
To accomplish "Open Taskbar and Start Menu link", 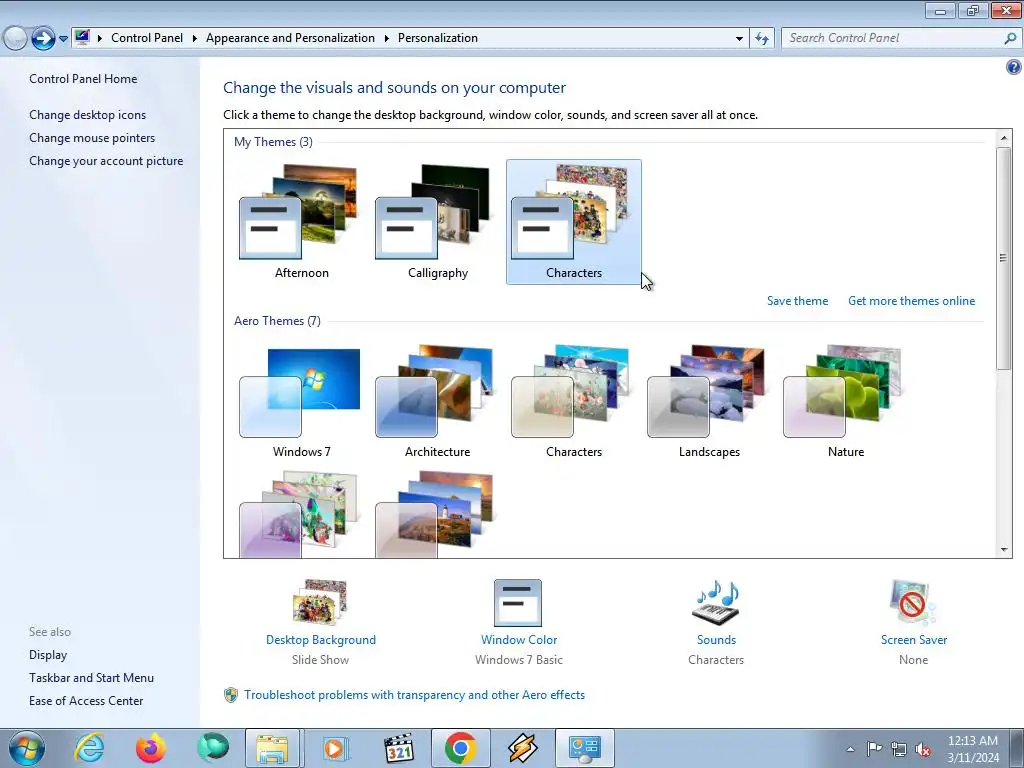I will click(91, 678).
